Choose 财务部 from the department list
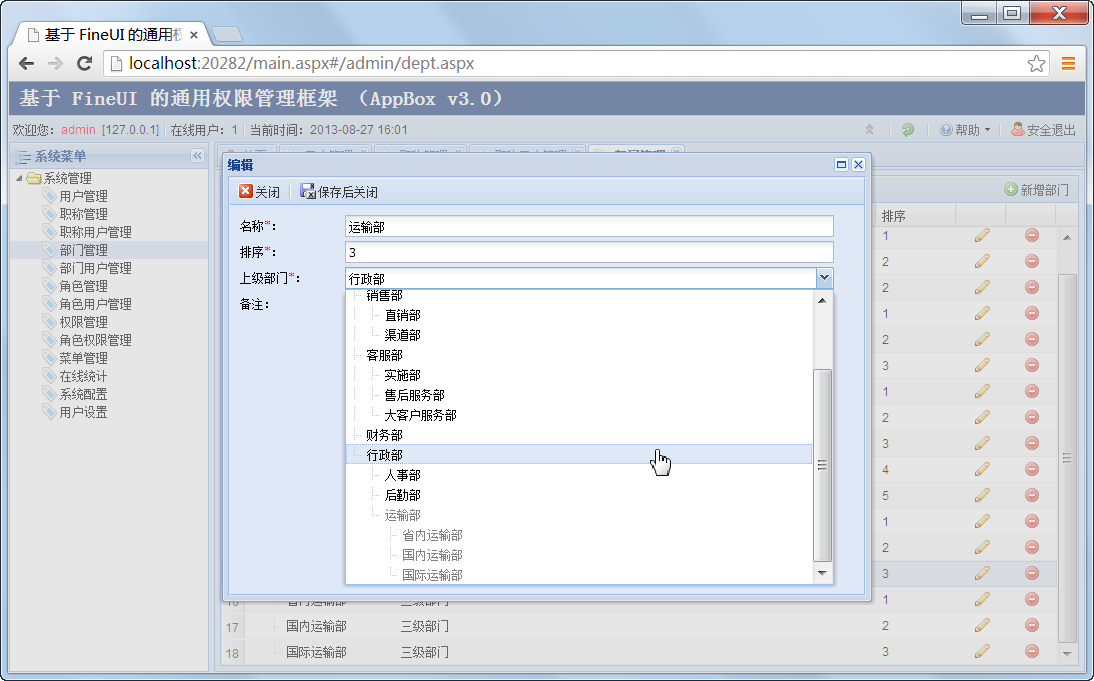 pyautogui.click(x=384, y=435)
